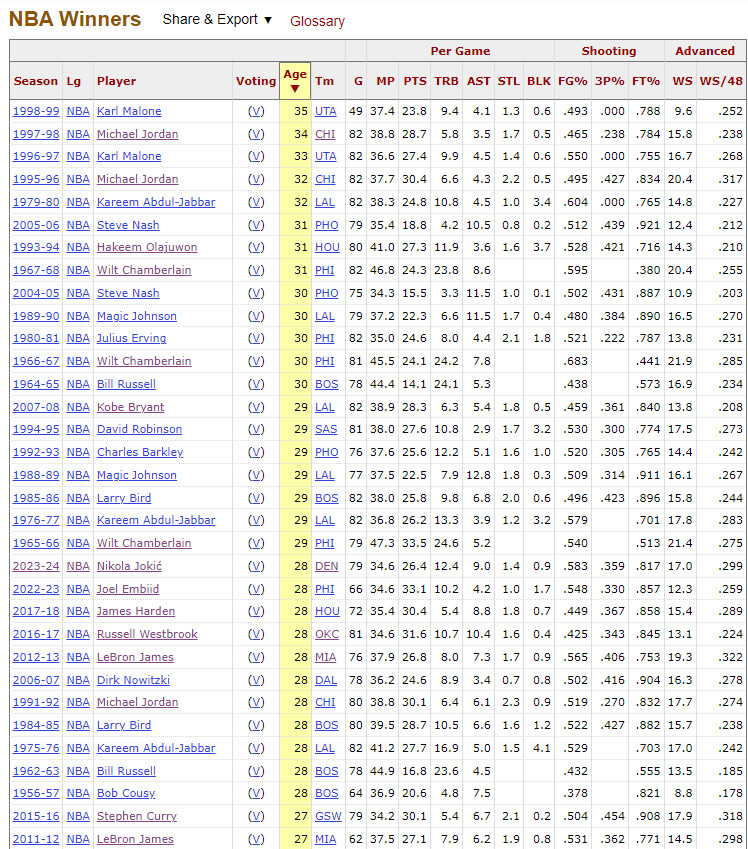The height and width of the screenshot is (849, 748).
Task: Sort table by Age column header
Action: tap(295, 81)
